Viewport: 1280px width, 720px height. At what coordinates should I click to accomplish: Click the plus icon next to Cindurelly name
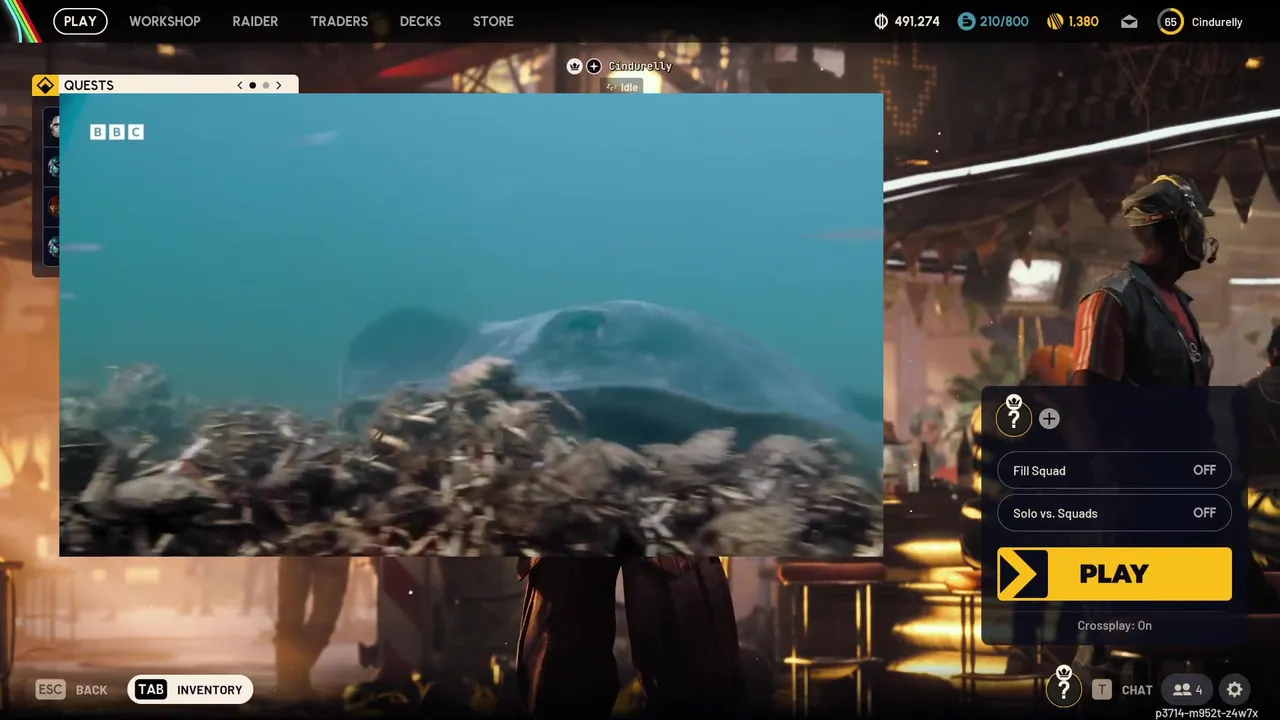pos(594,66)
